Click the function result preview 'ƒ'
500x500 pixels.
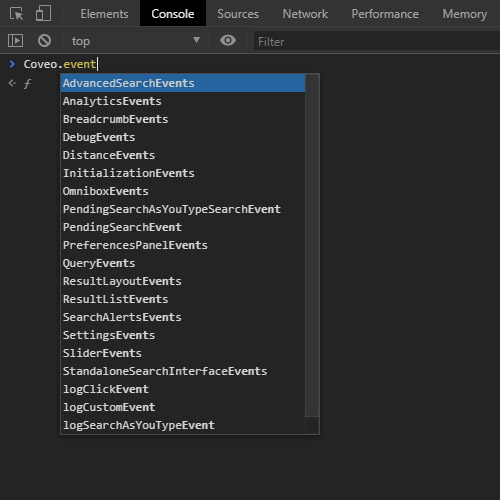pyautogui.click(x=27, y=83)
